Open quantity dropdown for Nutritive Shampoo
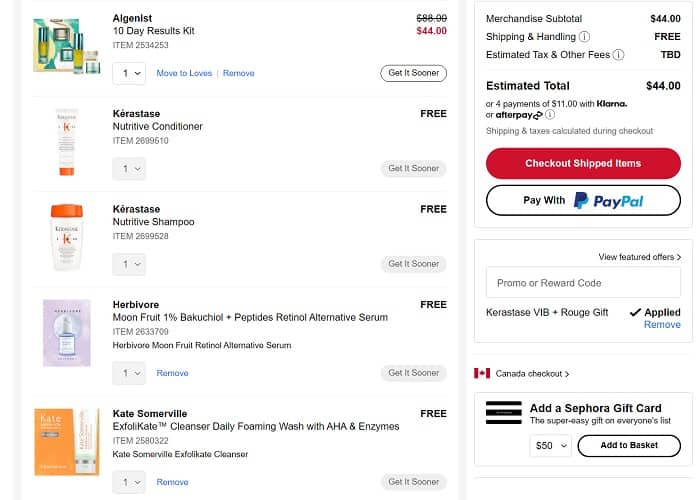This screenshot has width=700, height=500. [129, 264]
